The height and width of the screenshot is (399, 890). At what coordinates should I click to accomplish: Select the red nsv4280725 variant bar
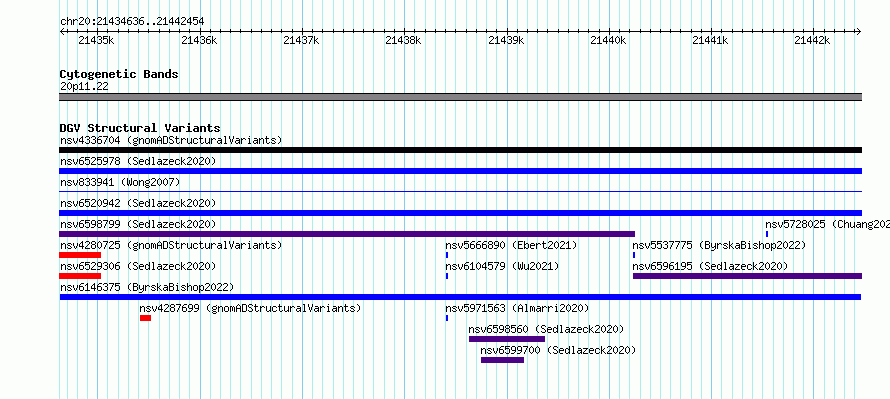80,255
